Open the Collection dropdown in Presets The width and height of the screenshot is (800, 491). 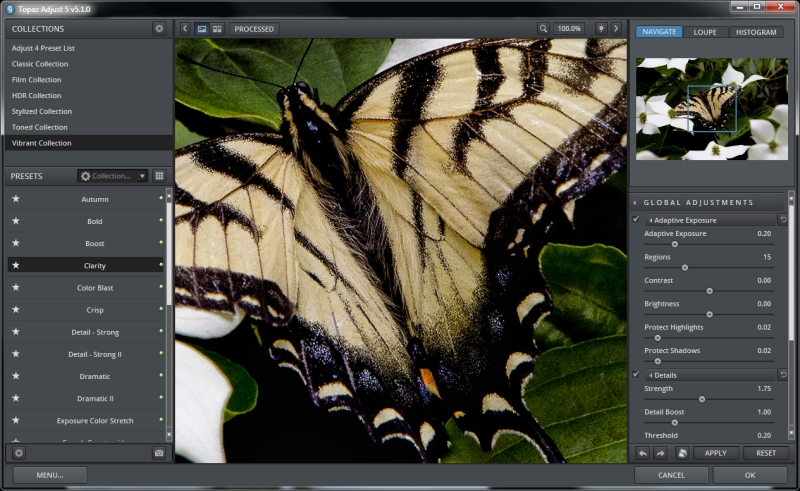(x=112, y=176)
